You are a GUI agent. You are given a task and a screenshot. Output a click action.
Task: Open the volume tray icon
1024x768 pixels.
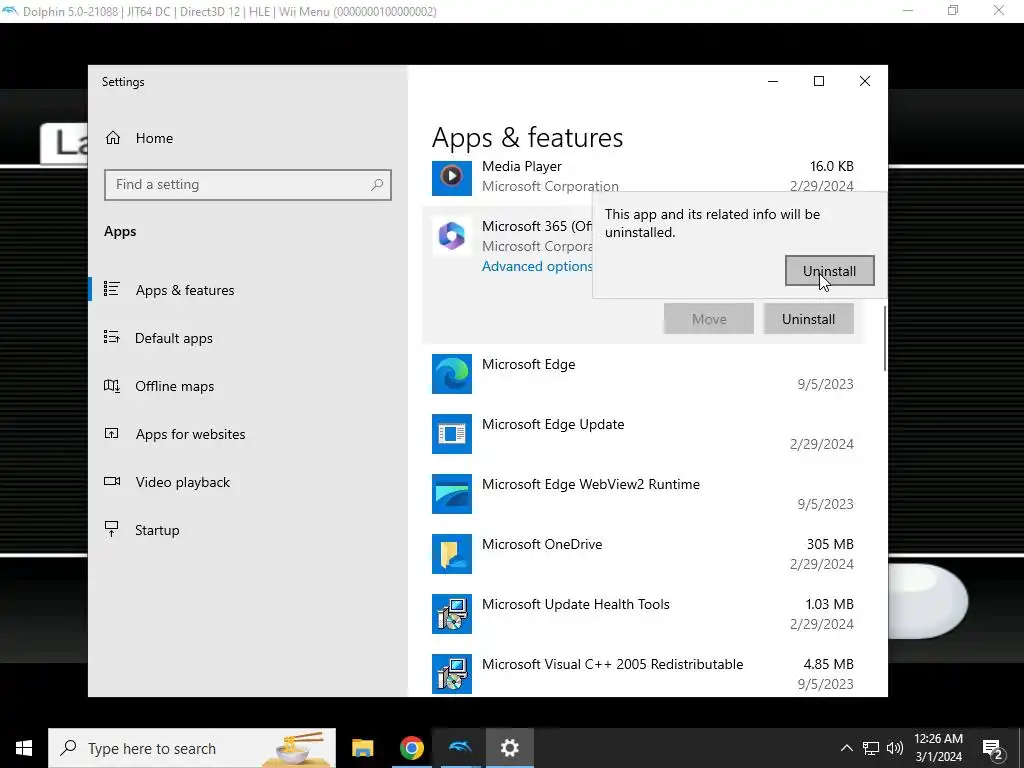pyautogui.click(x=895, y=748)
